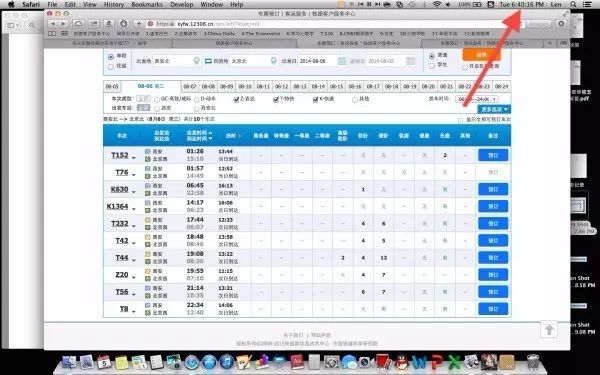The image size is (600, 375).
Task: Open the calendar icon for return date
Action: point(410,61)
